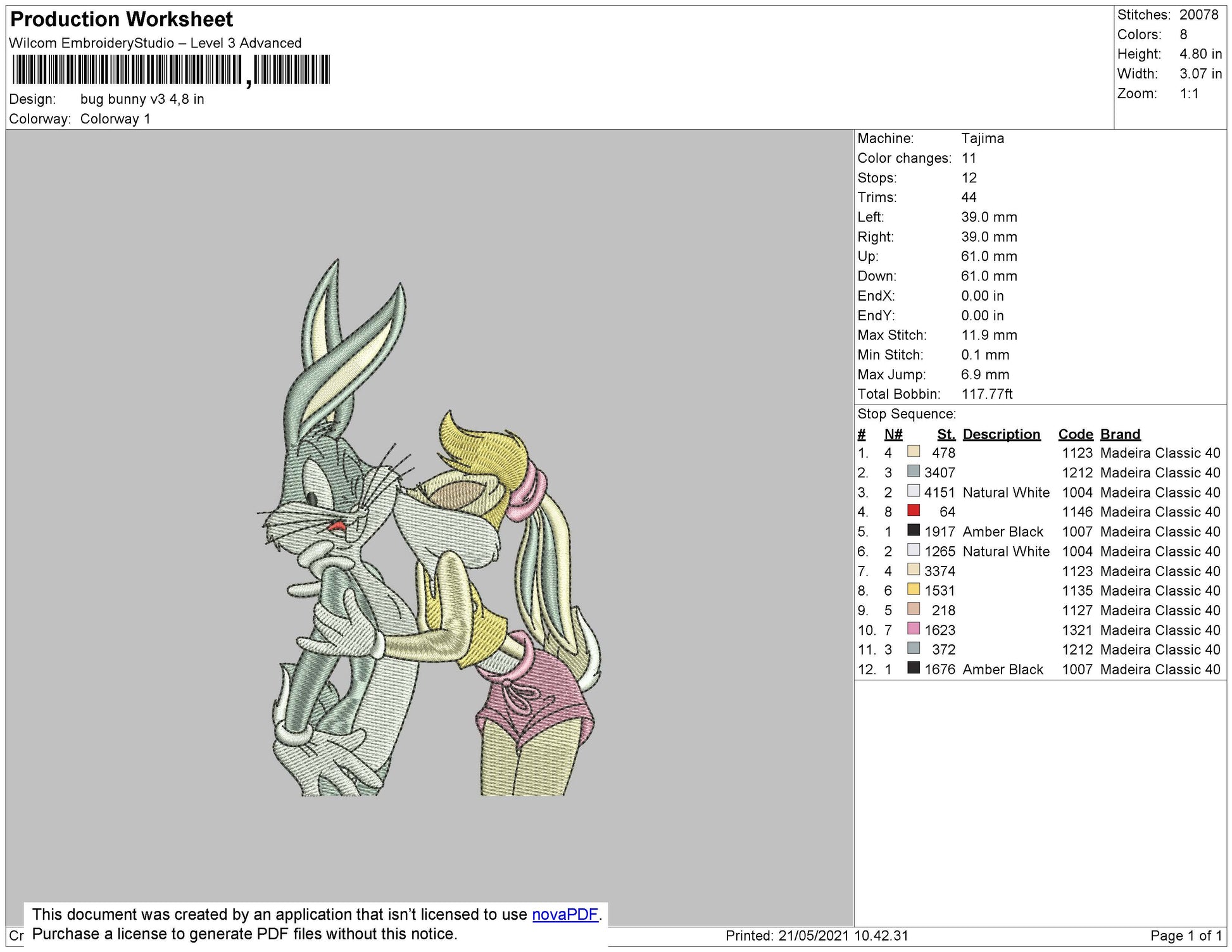Click 'Amber Black' in stop row 12
This screenshot has width=1232, height=952.
1003,670
